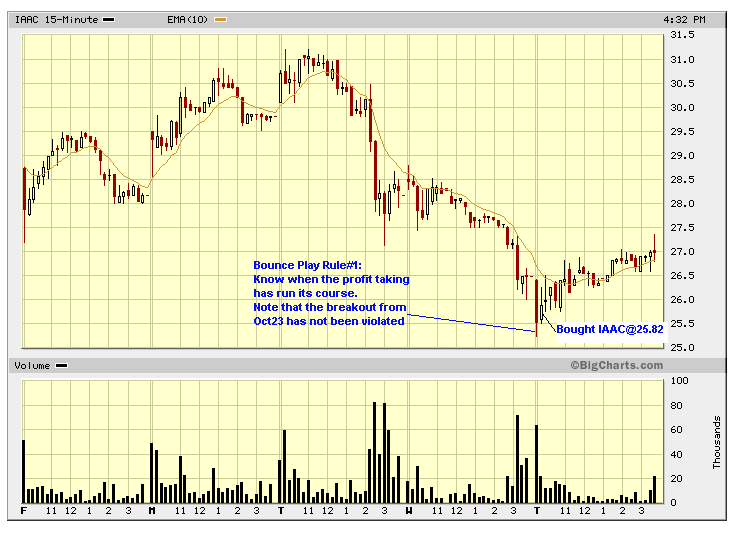Image resolution: width=740 pixels, height=534 pixels.
Task: Click the 'Volume' panel label
Action: click(x=32, y=366)
